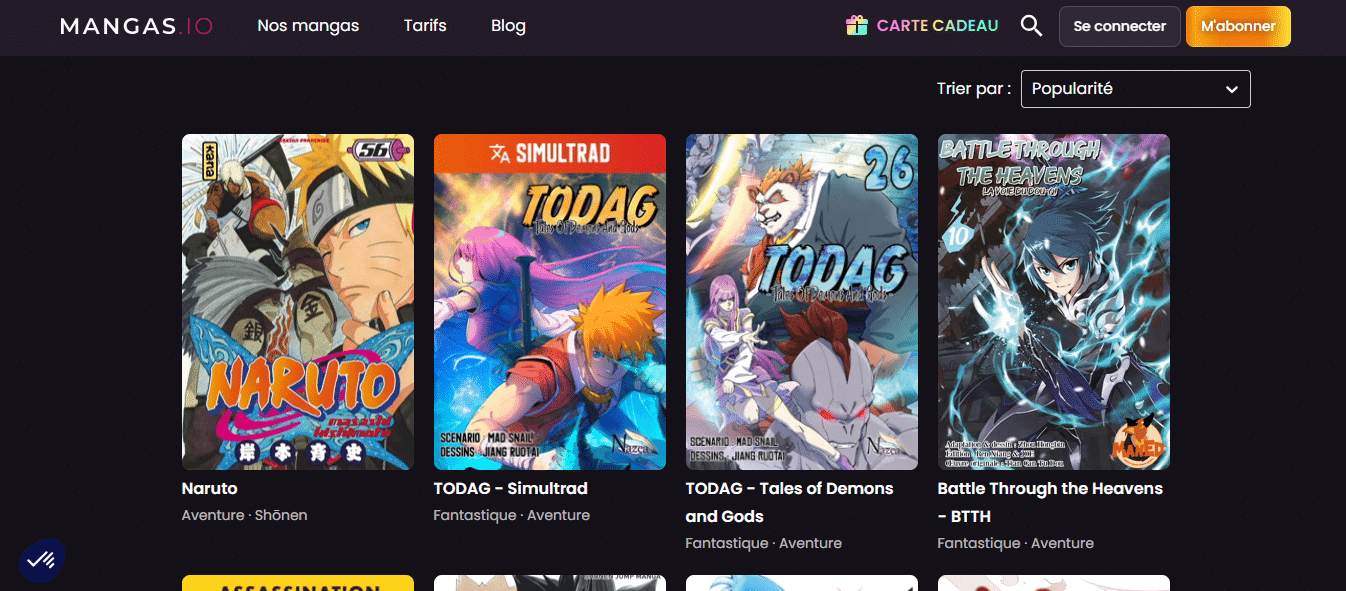Go to the MANGAS.IO home logo
The height and width of the screenshot is (591, 1346).
click(136, 27)
